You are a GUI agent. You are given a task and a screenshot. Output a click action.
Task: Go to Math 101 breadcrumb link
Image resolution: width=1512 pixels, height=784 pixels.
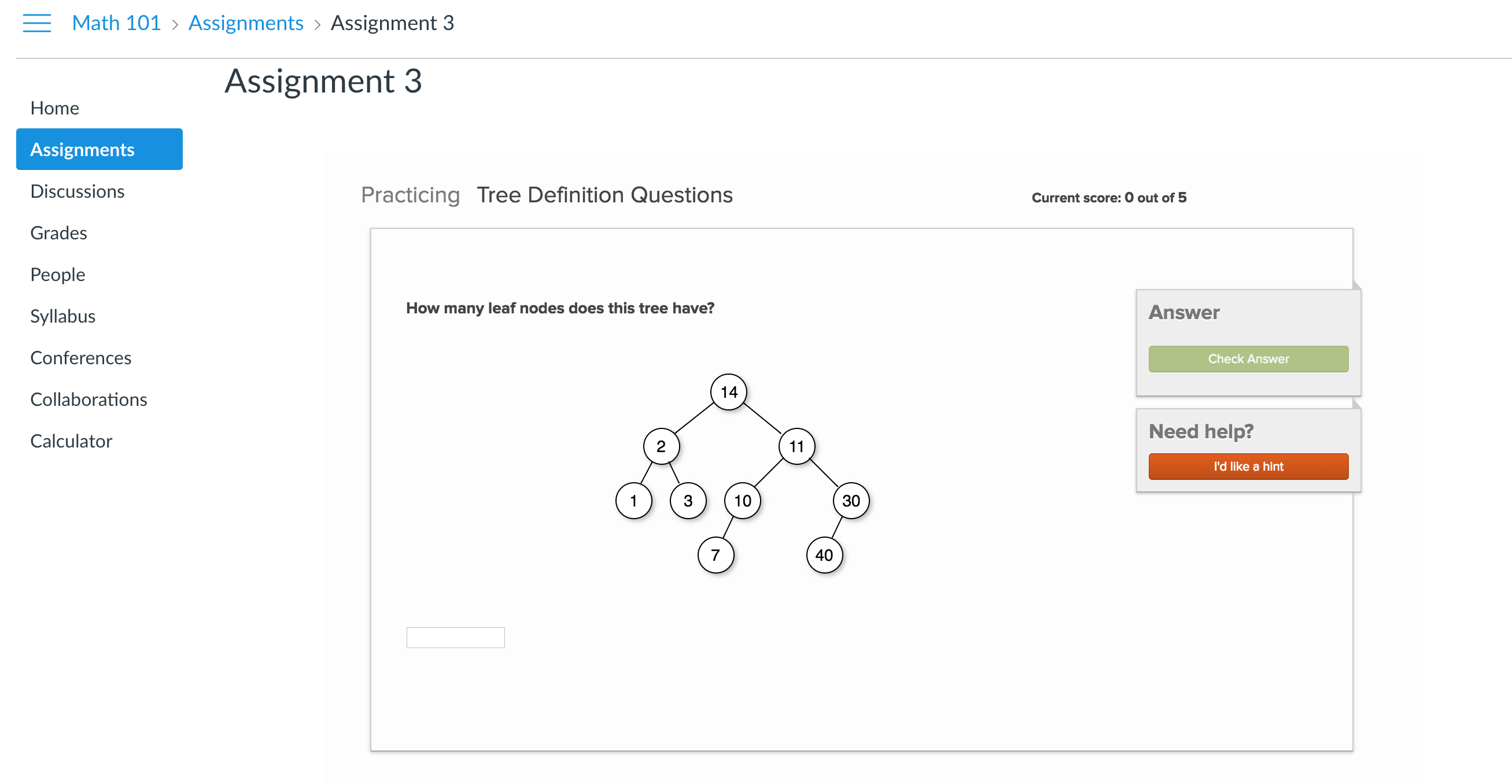(x=116, y=23)
